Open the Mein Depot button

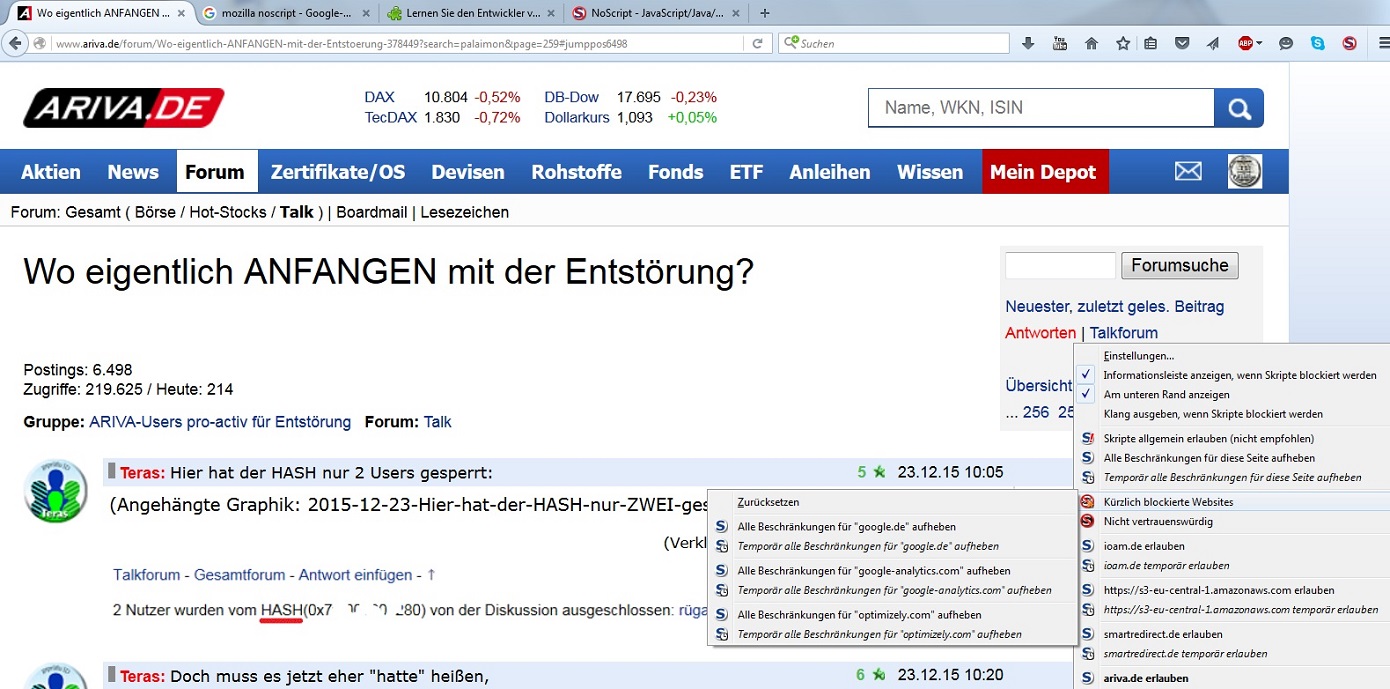click(x=1043, y=172)
